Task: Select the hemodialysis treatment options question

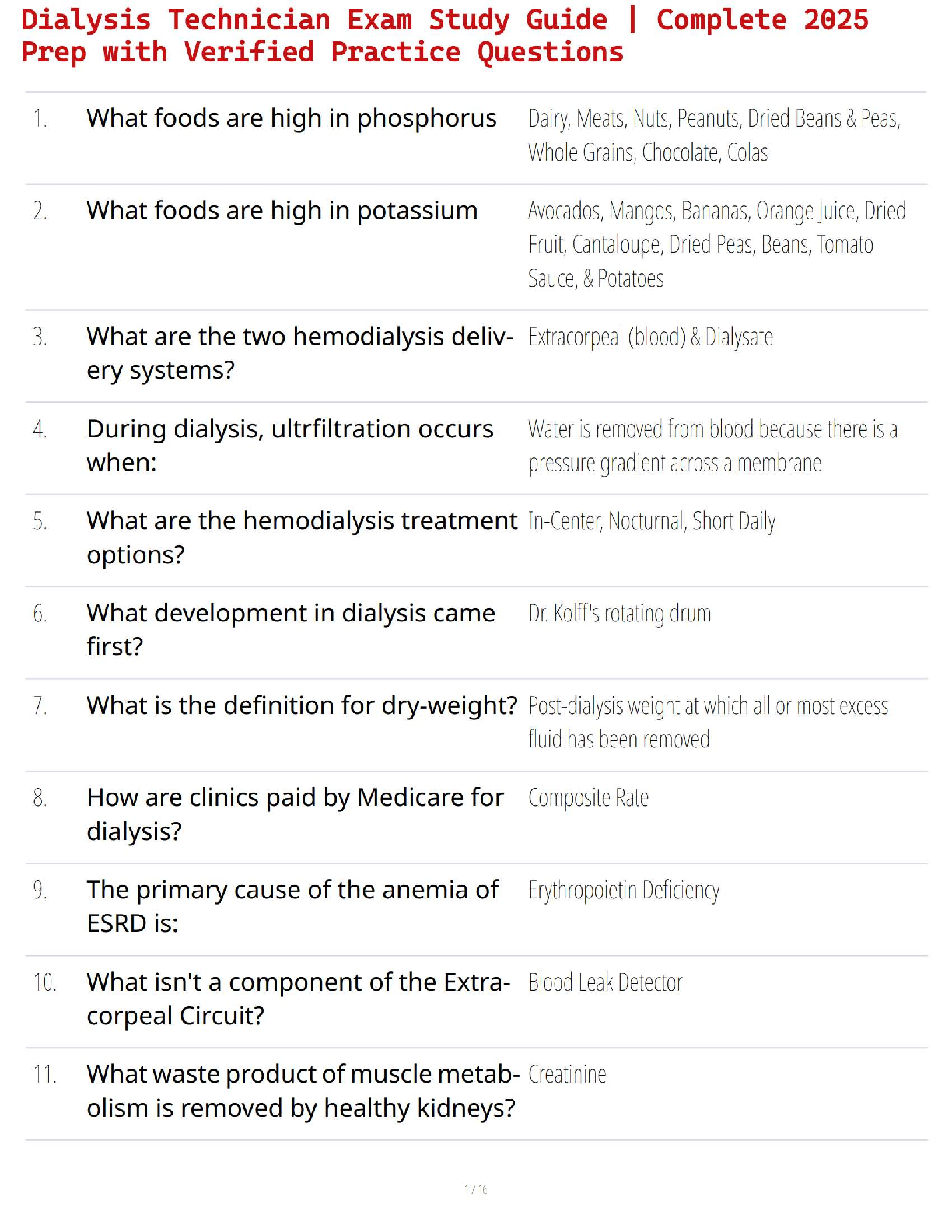Action: click(x=301, y=537)
